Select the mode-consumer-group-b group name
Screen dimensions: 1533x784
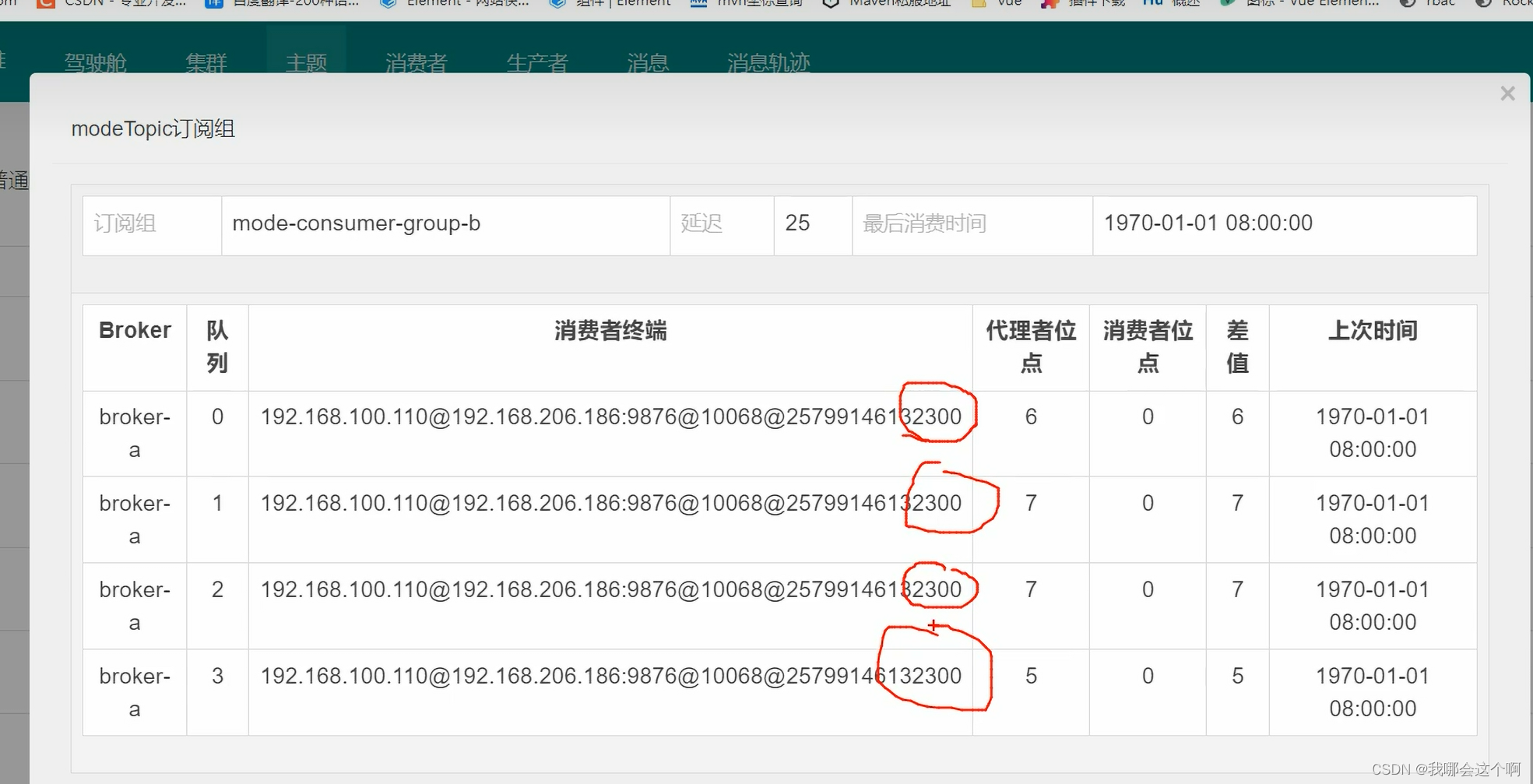pyautogui.click(x=357, y=223)
